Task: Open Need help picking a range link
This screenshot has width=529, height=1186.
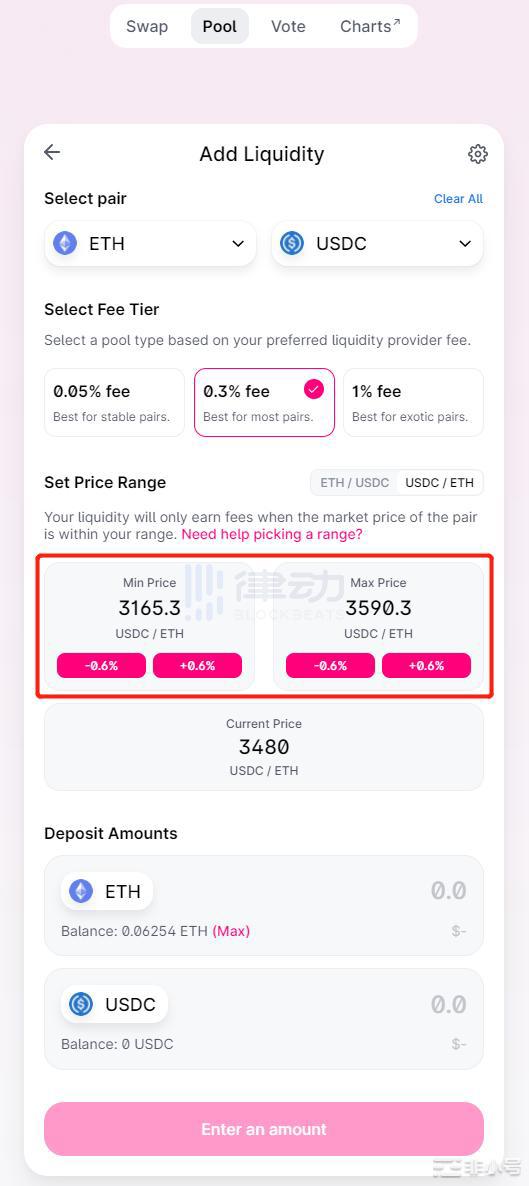Action: pyautogui.click(x=272, y=534)
